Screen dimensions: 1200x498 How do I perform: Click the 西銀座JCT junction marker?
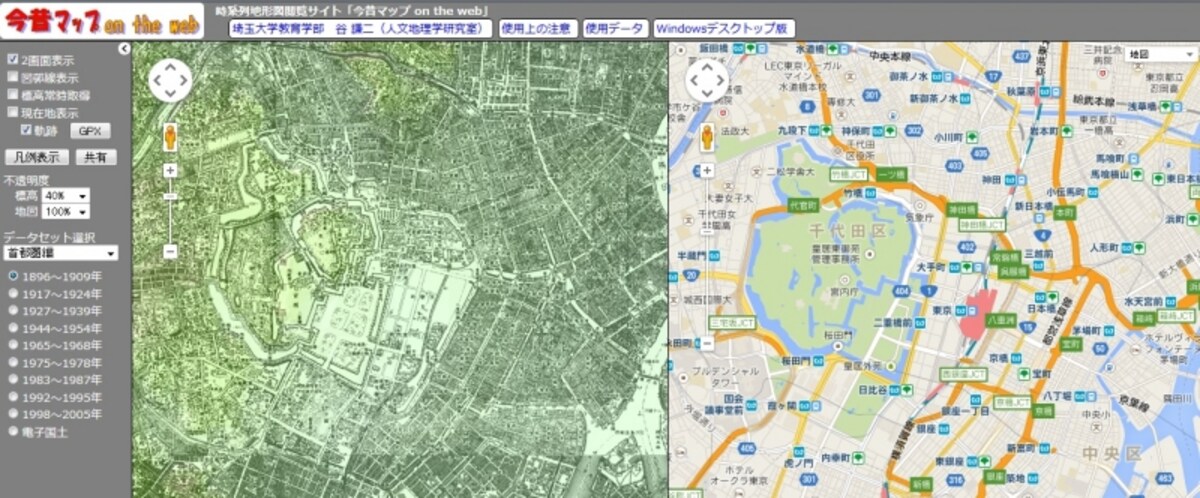[x=964, y=374]
